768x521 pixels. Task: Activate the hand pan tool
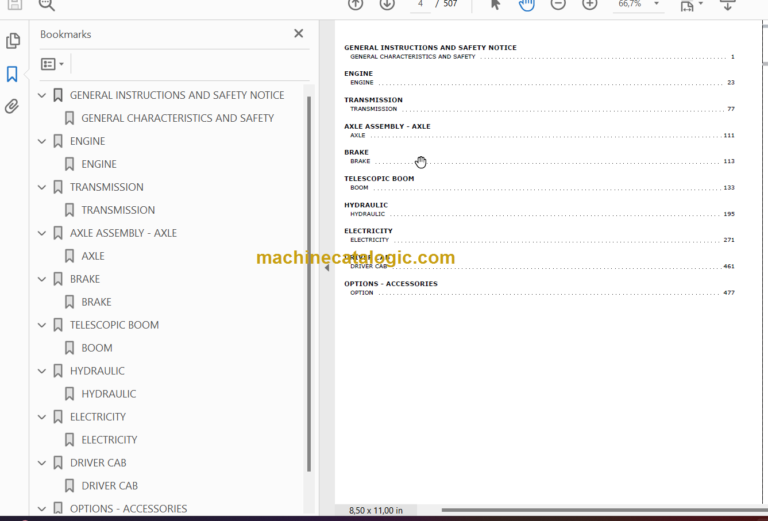coord(527,5)
